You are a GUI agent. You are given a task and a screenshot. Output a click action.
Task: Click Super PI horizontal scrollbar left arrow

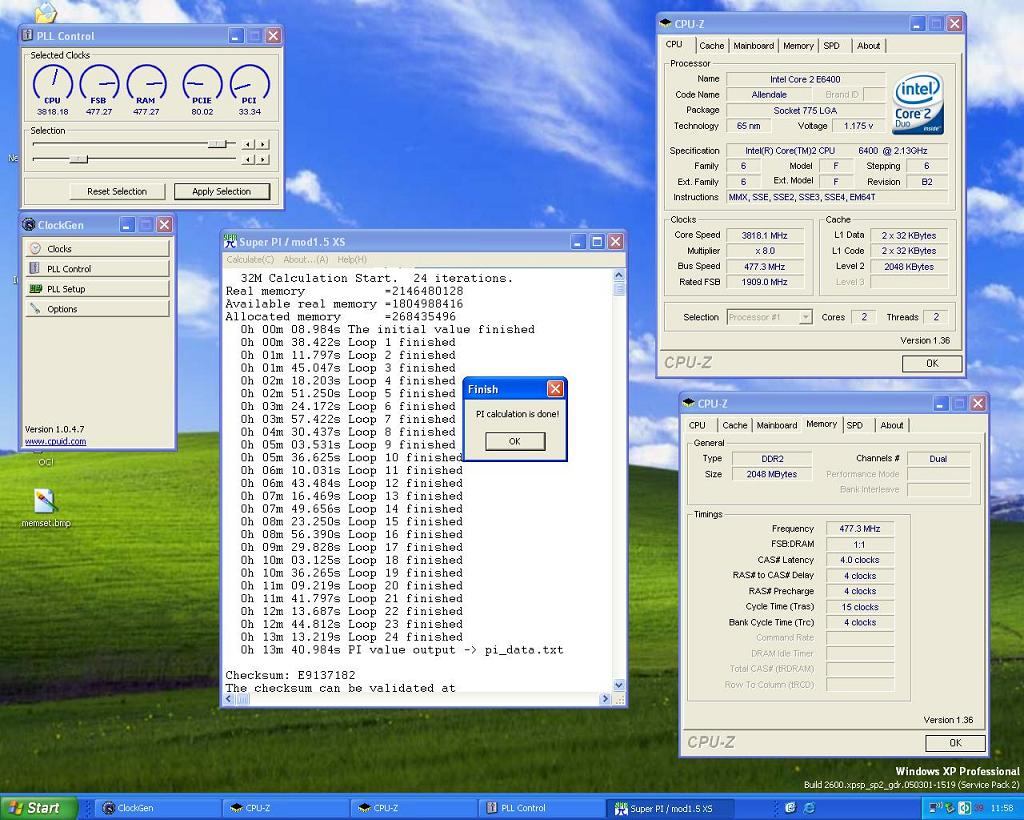229,699
